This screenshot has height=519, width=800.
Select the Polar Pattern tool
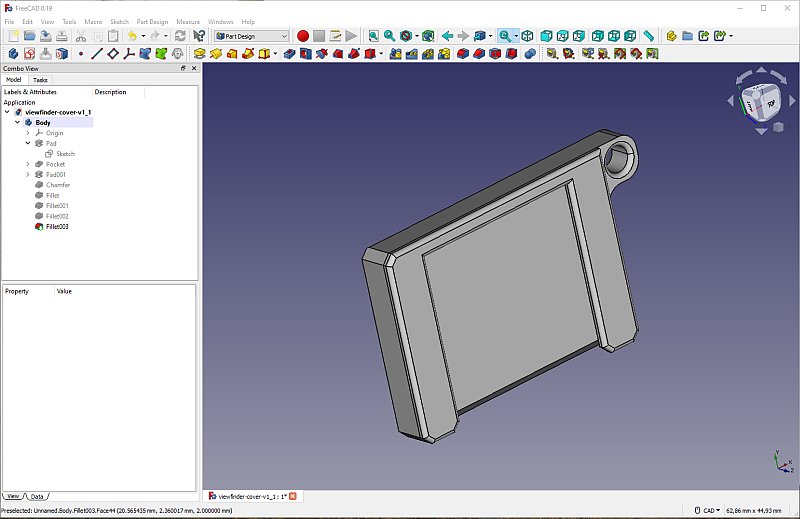428,54
